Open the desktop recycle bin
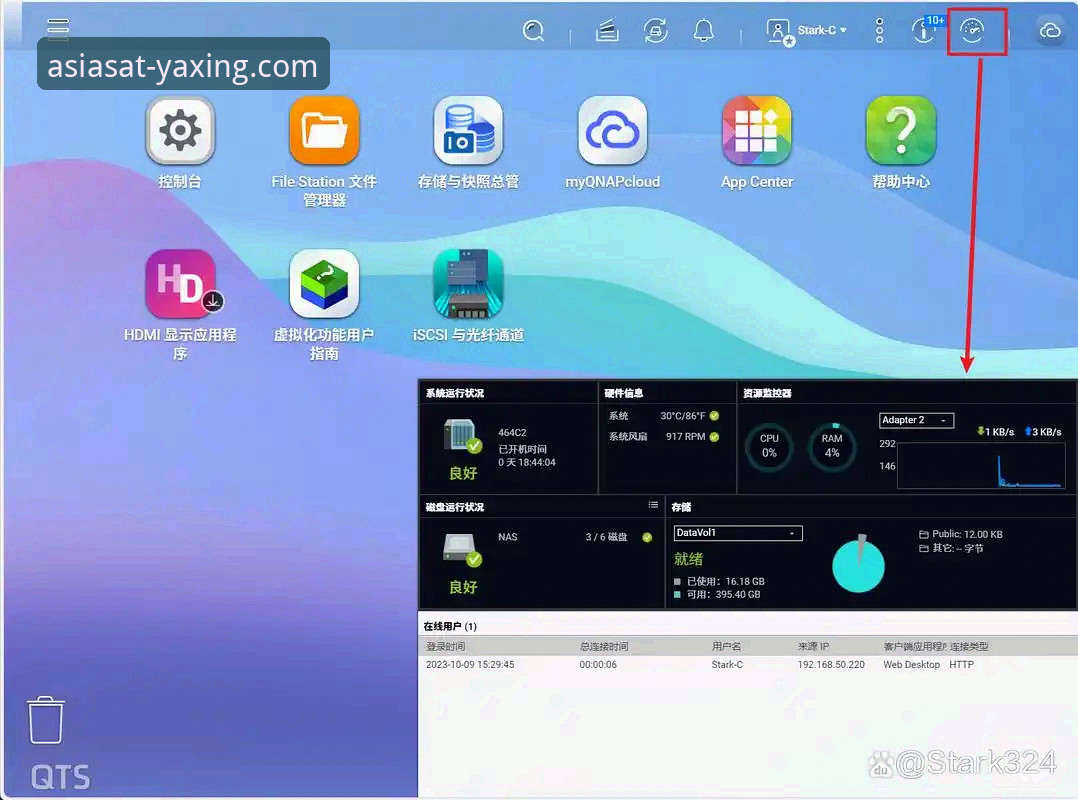This screenshot has height=800, width=1078. coord(46,720)
